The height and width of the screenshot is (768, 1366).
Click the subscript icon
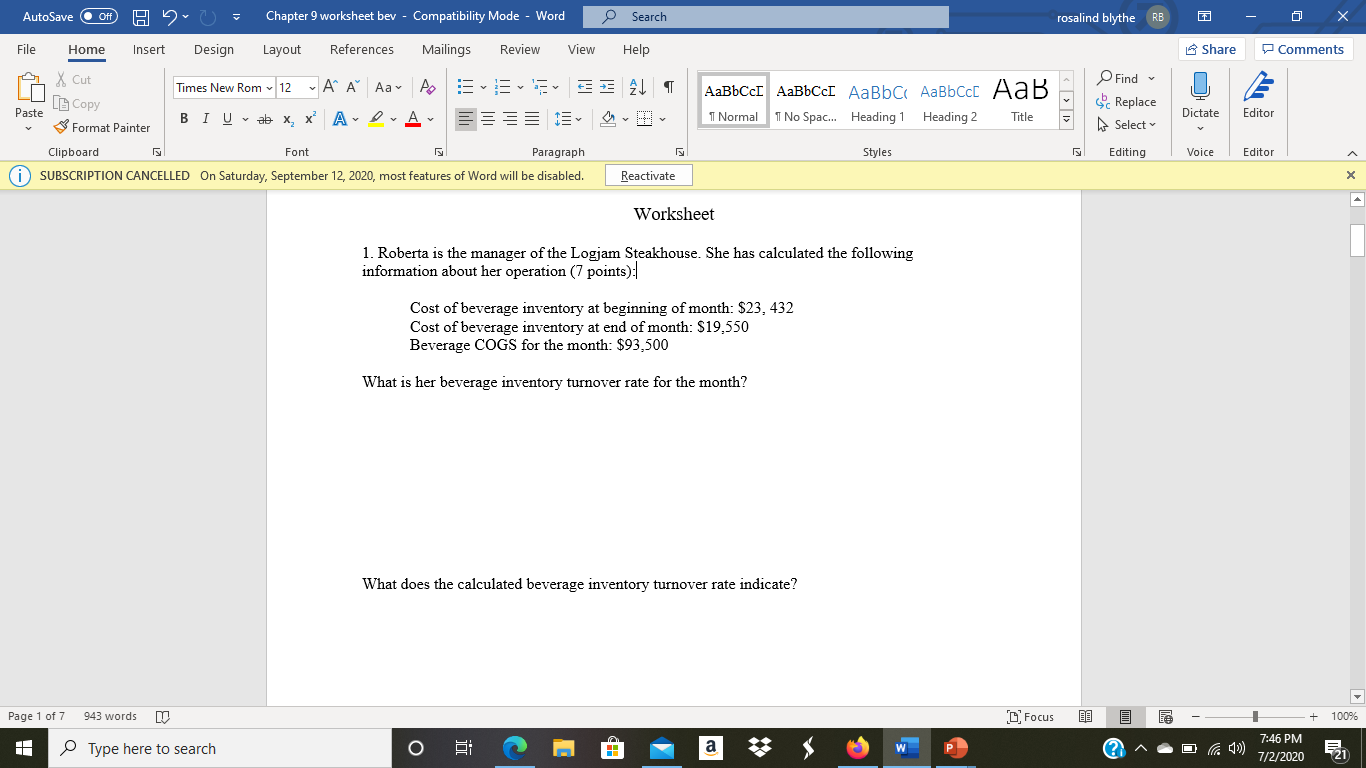[287, 118]
